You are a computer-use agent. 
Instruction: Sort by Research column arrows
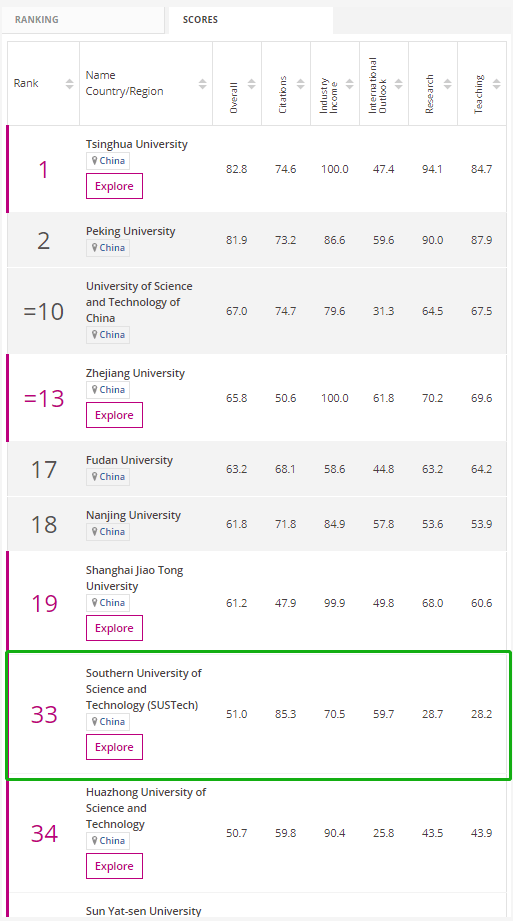point(448,84)
